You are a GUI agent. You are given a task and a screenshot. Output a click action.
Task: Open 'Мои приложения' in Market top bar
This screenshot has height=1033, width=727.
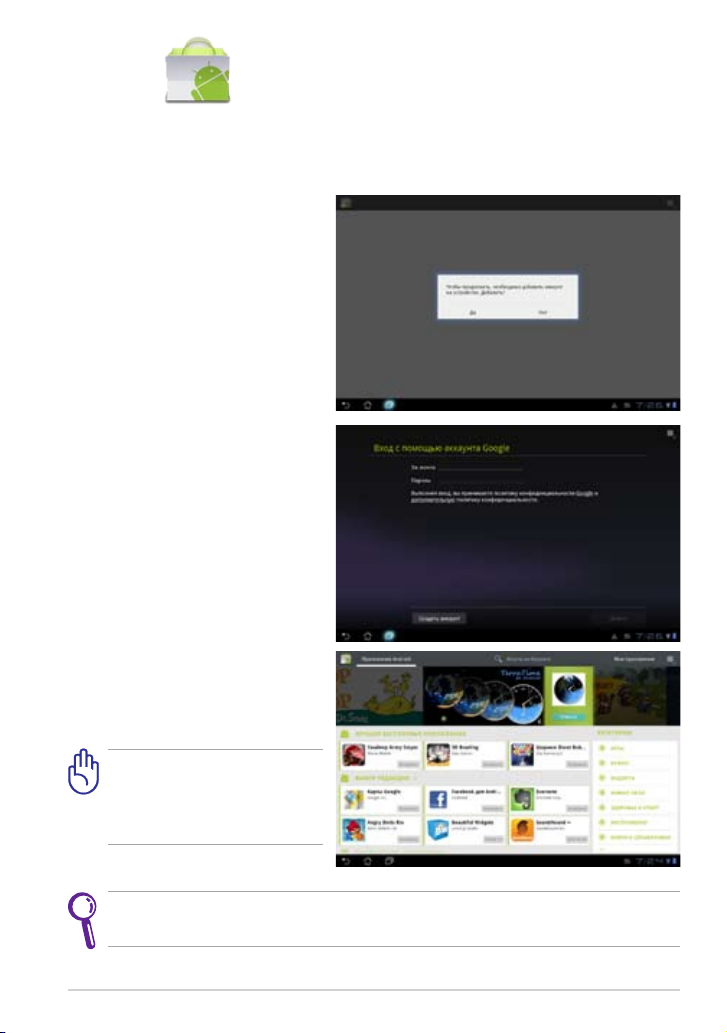[x=634, y=659]
